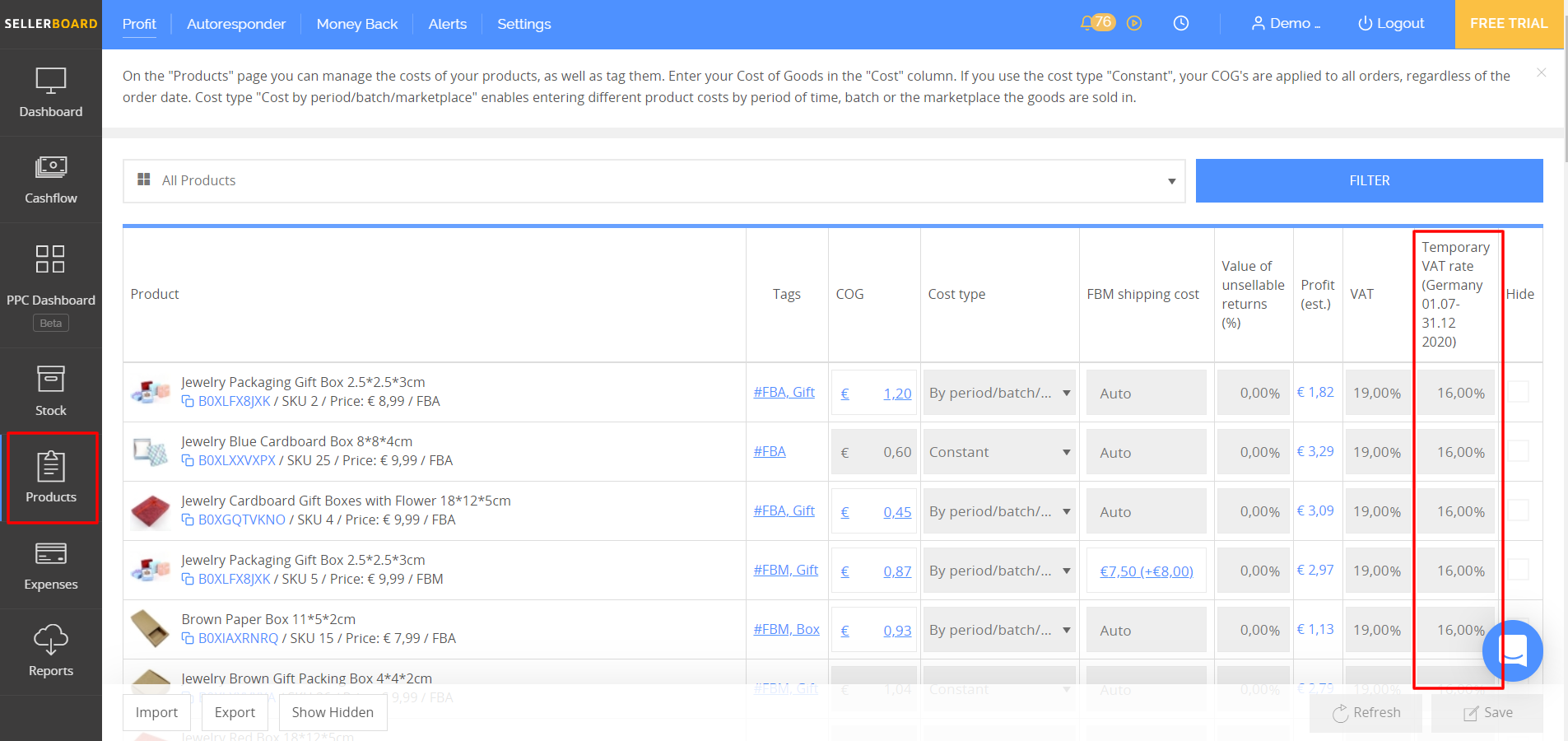This screenshot has width=1568, height=741.
Task: Copy ASIN icon for SKU 5 product
Action: [188, 580]
